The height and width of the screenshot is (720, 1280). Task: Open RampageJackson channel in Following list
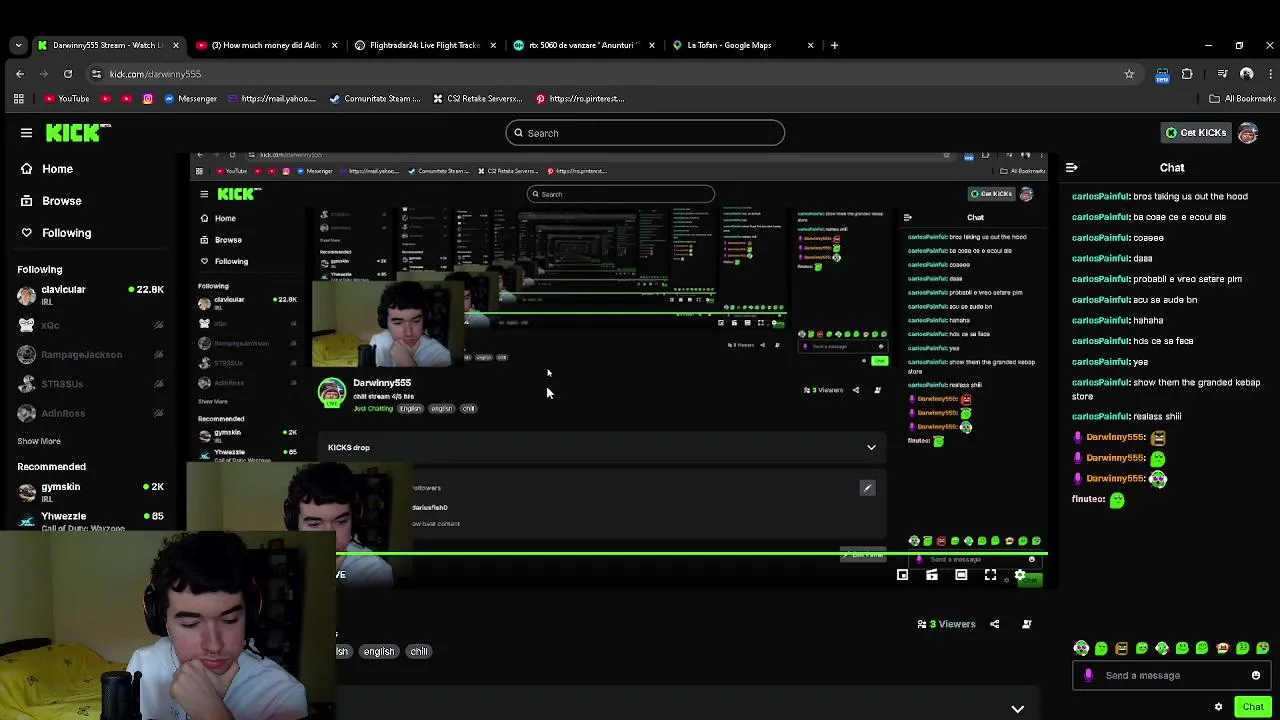[x=90, y=354]
